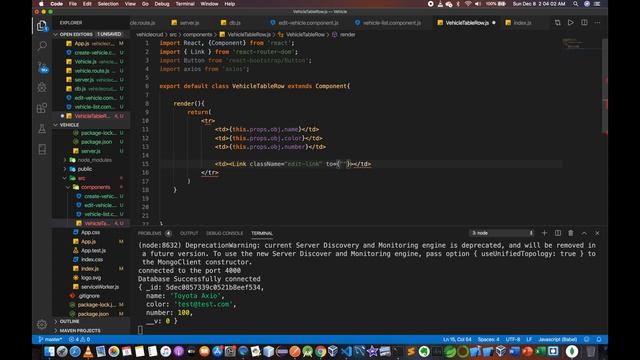Click LF end-of-line setting

(x=529, y=339)
